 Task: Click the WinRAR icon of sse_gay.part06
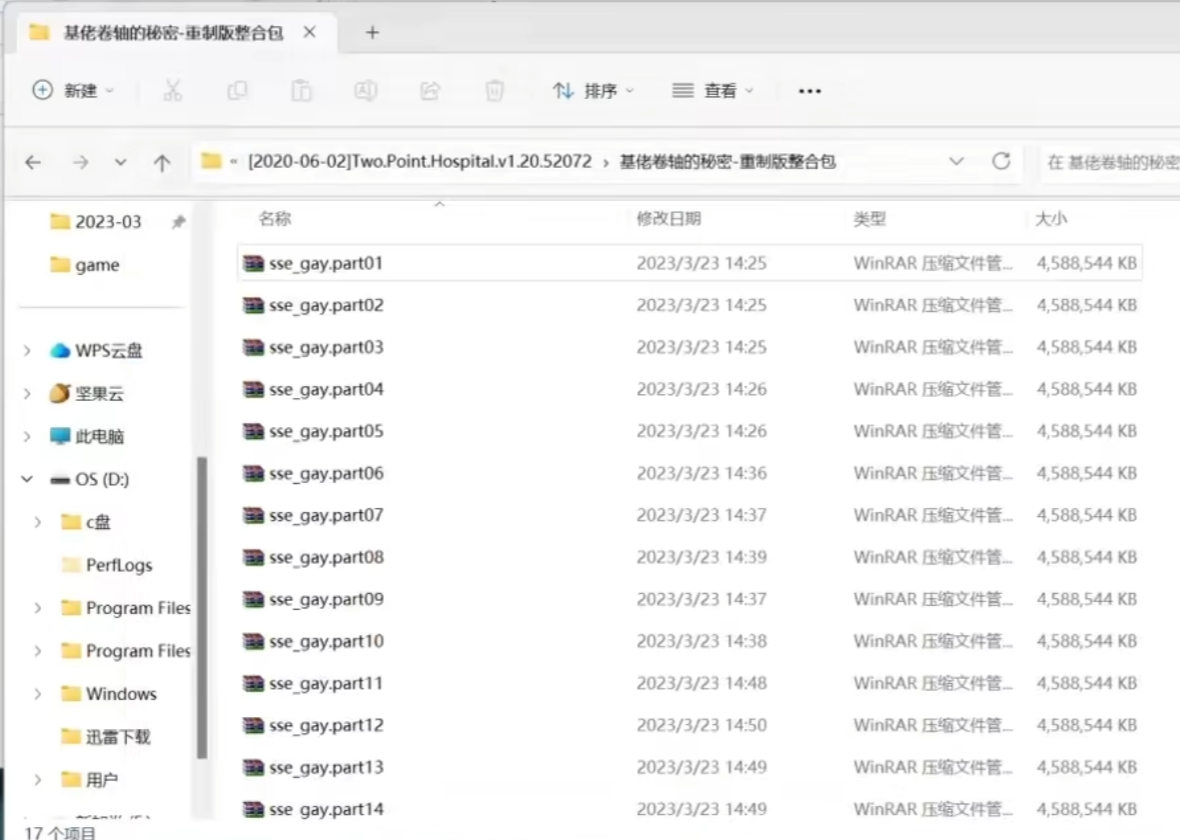(254, 473)
